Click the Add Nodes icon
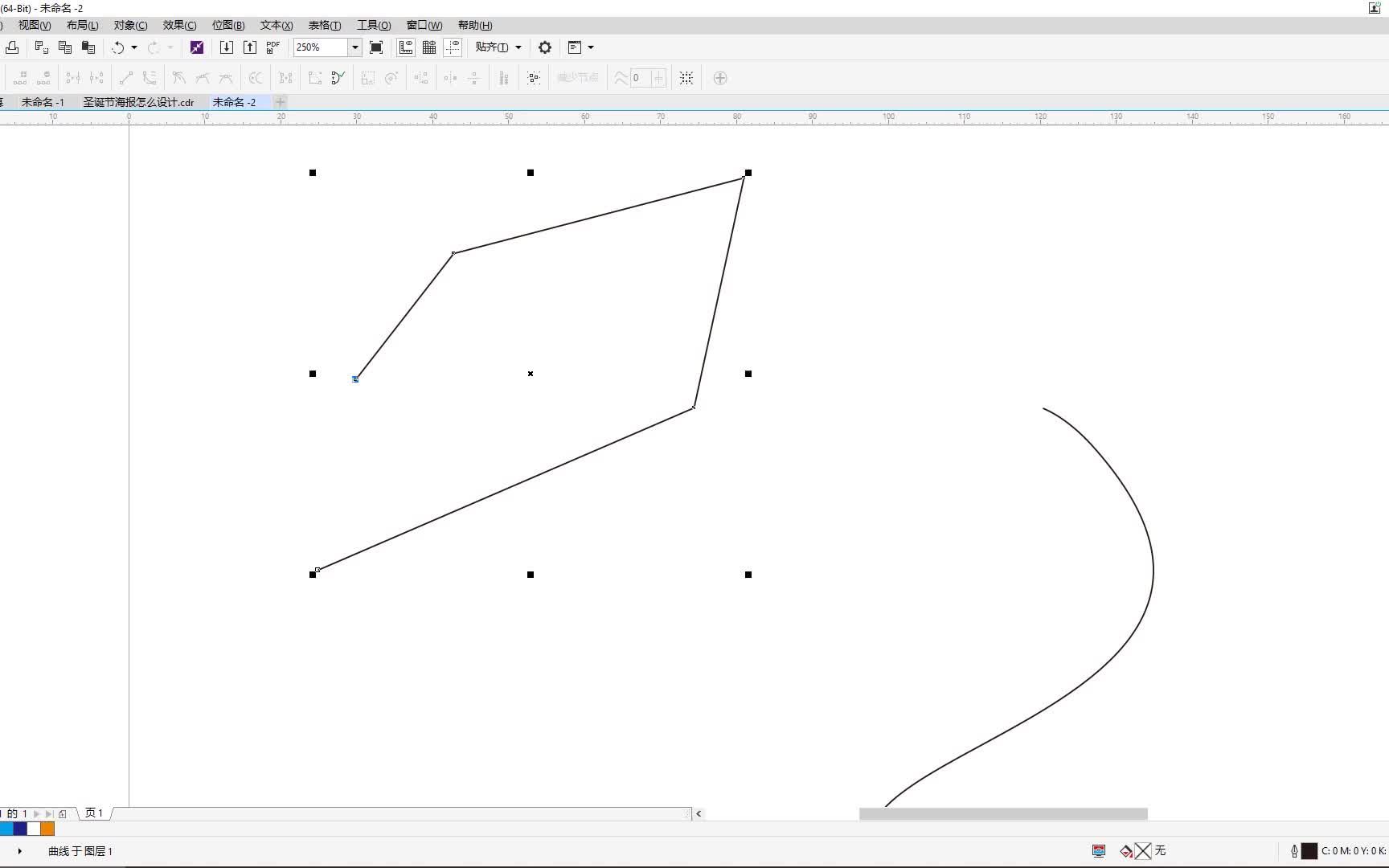The image size is (1389, 868). tap(20, 78)
